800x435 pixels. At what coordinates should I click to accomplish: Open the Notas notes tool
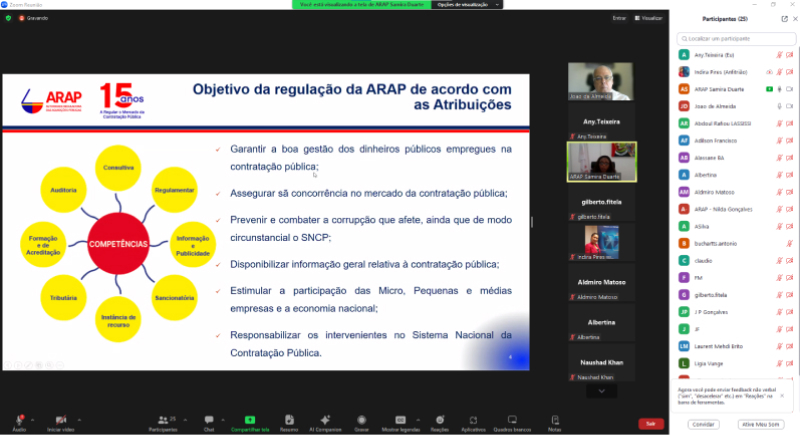click(x=555, y=422)
